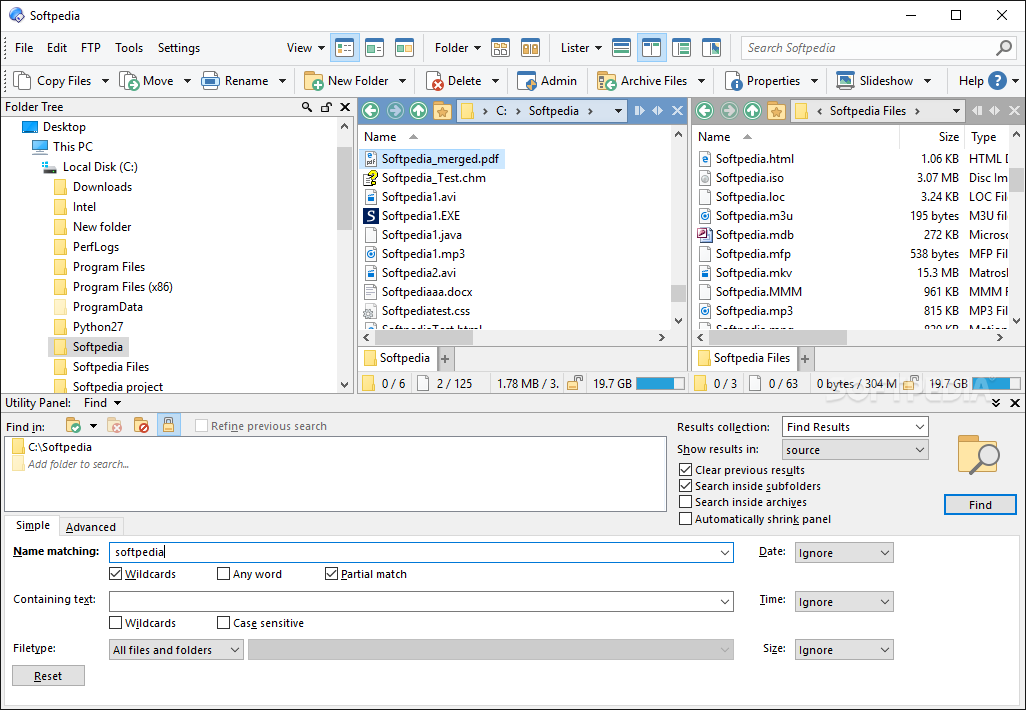
Task: Click left pane disk usage bar
Action: 660,383
